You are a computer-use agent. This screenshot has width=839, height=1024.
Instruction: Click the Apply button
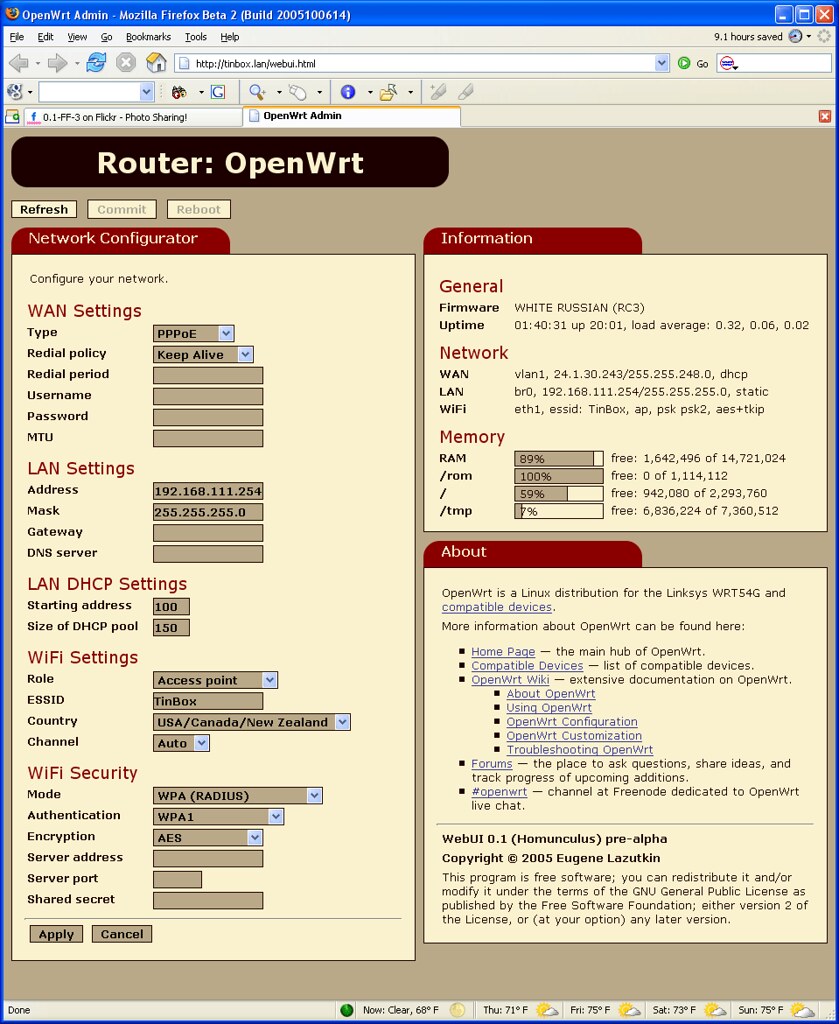click(x=56, y=935)
